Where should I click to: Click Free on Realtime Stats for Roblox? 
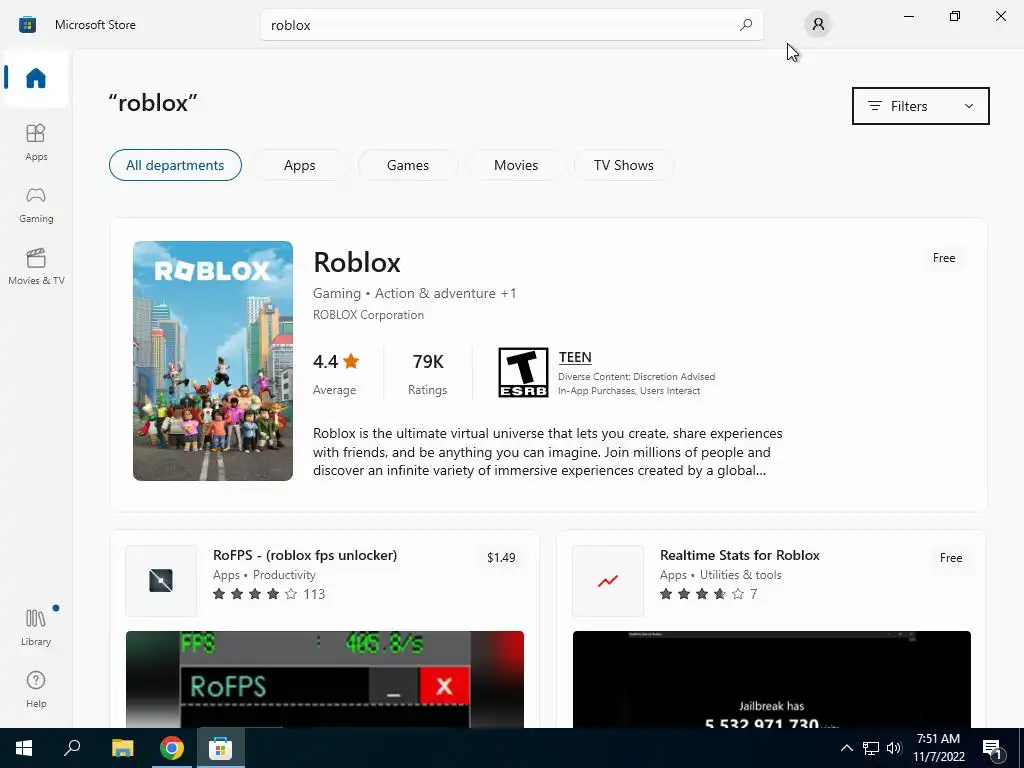coord(951,558)
